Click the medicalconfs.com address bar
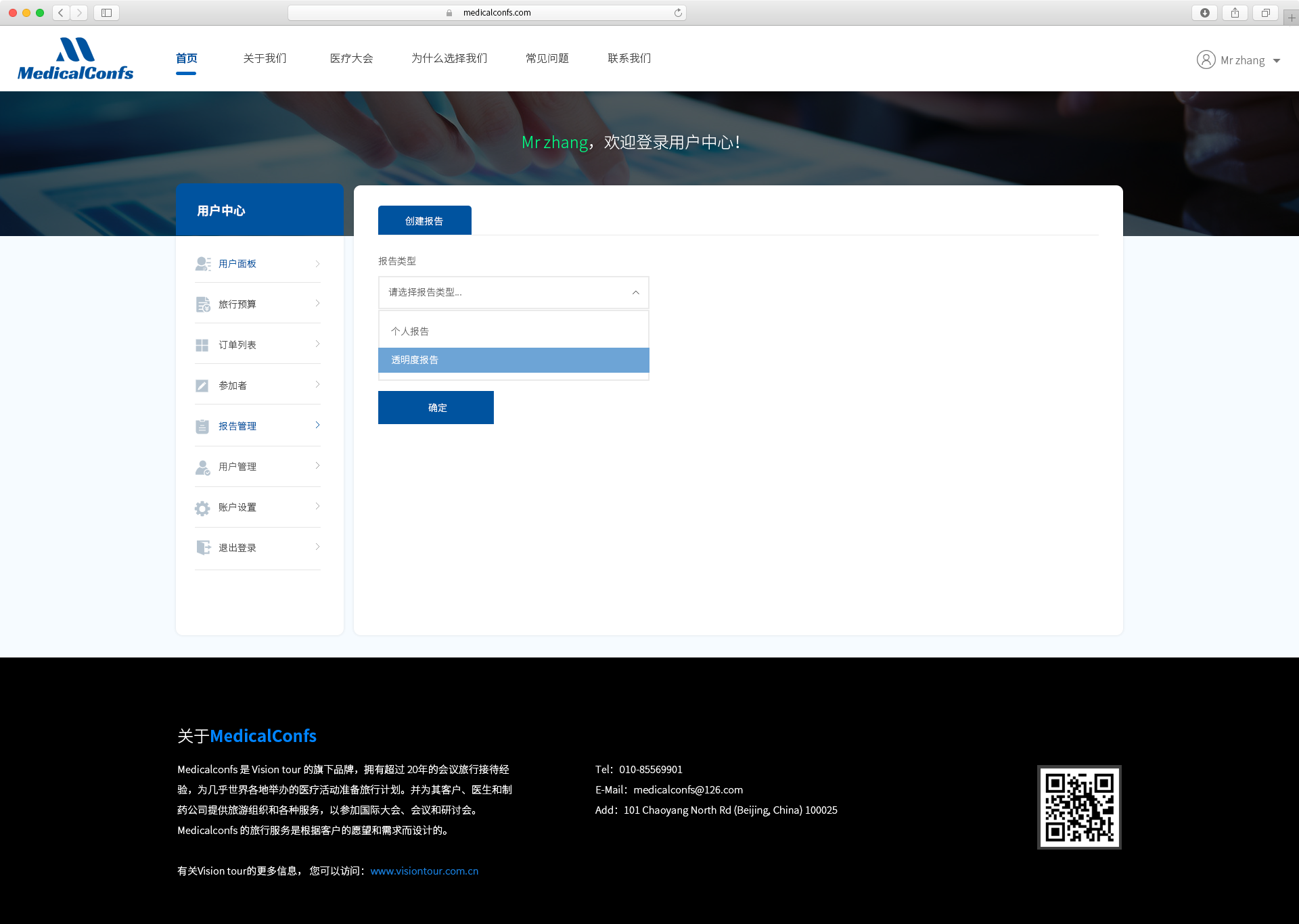1299x924 pixels. (487, 12)
